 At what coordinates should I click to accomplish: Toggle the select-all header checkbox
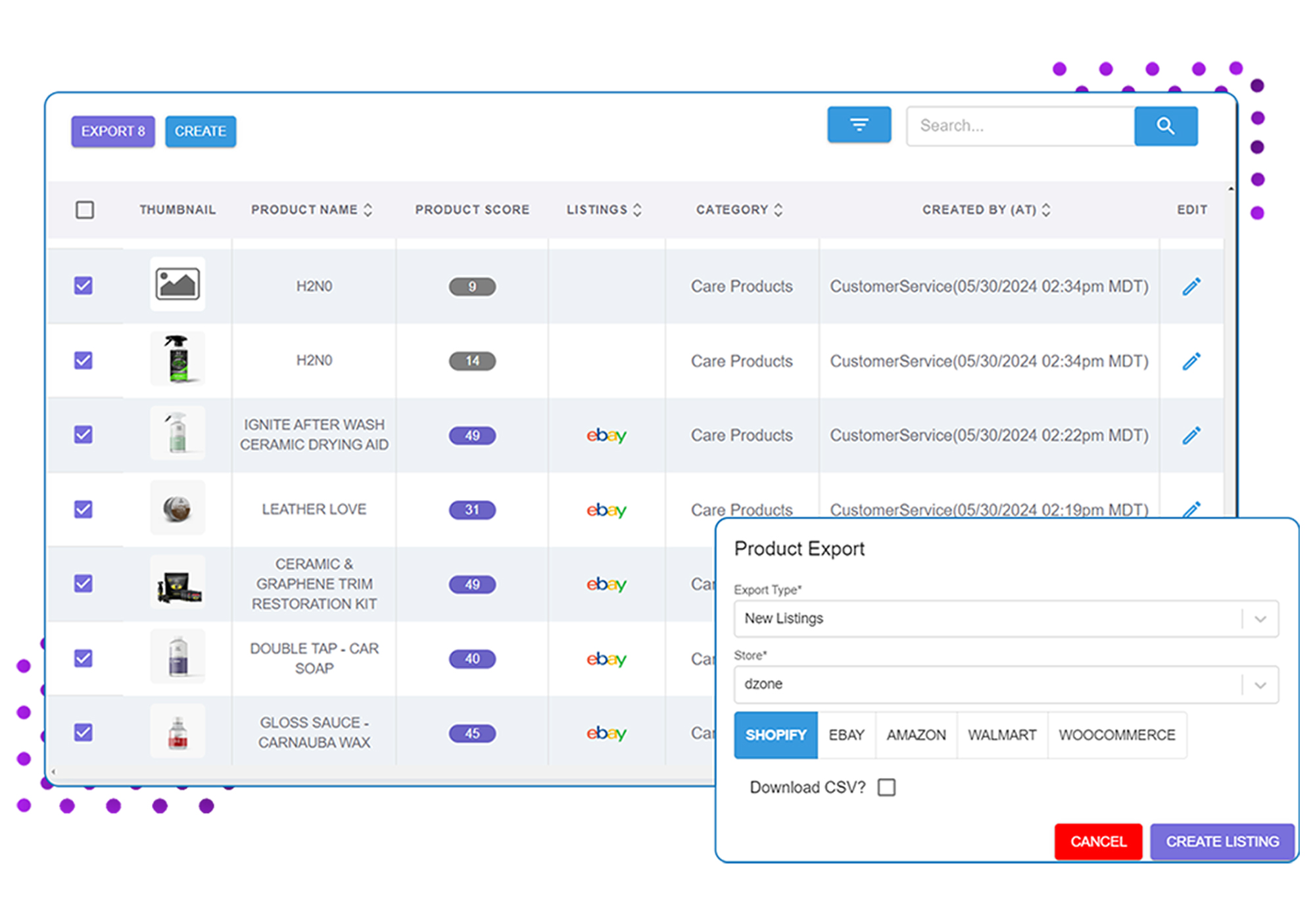tap(85, 210)
